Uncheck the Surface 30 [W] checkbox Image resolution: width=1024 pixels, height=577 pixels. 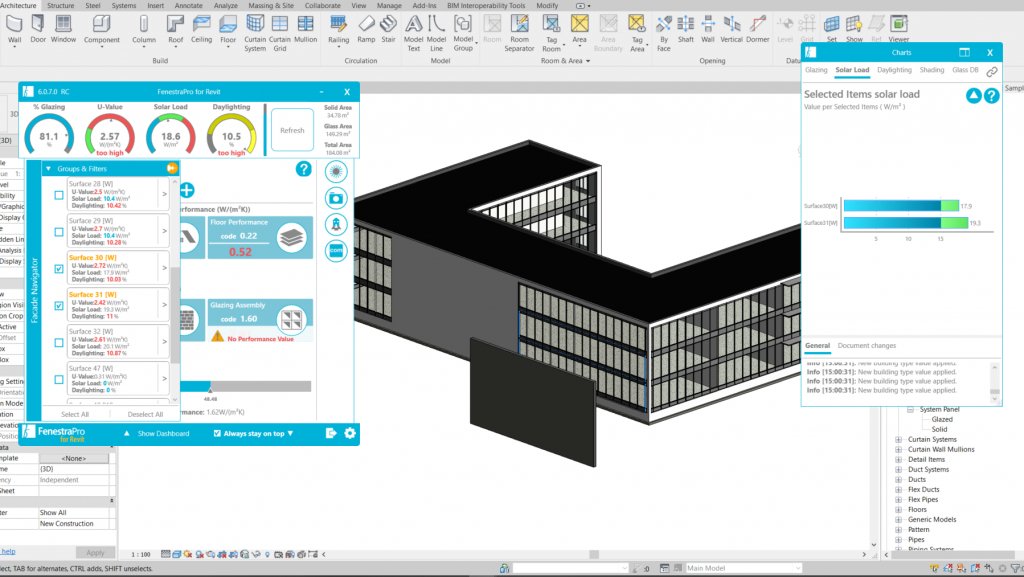tap(59, 269)
